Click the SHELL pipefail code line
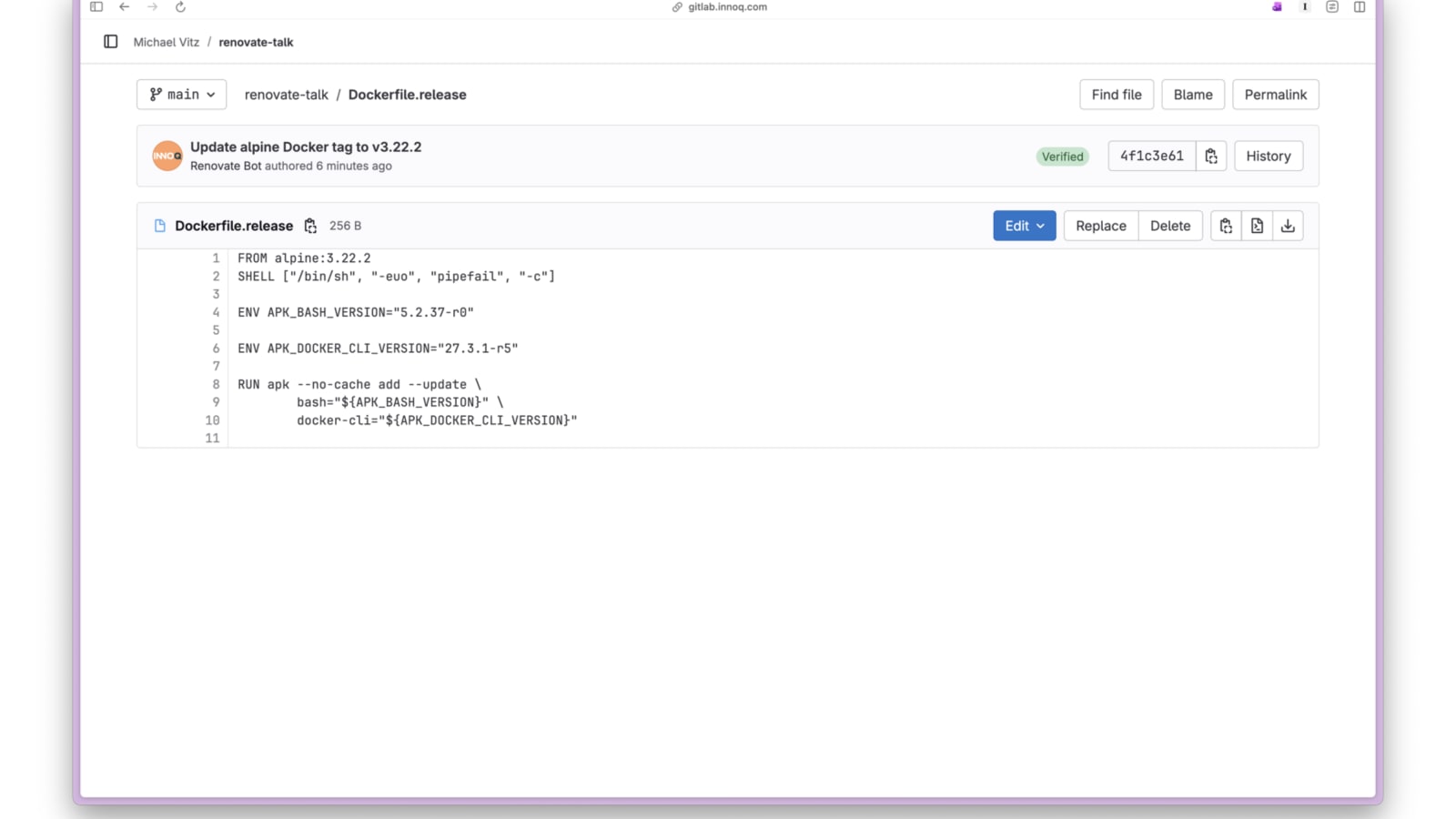Screen dimensions: 1456x819 pos(397,277)
